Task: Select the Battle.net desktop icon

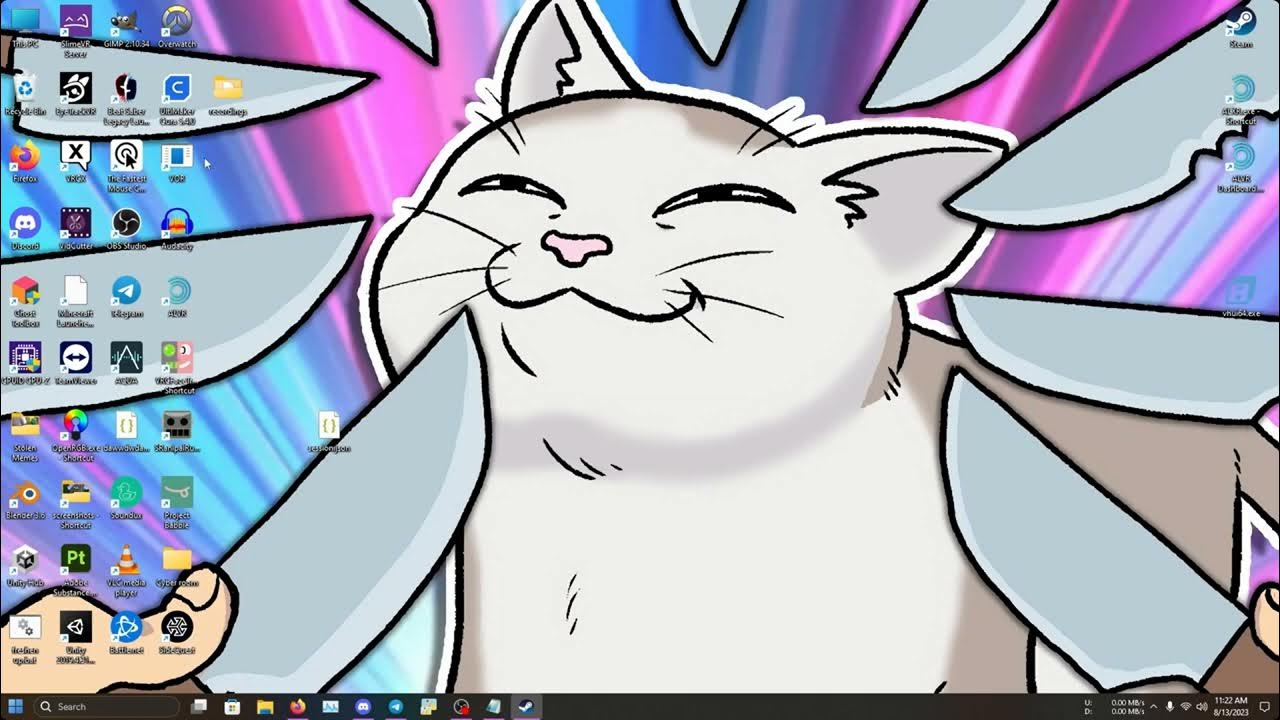Action: click(x=126, y=632)
